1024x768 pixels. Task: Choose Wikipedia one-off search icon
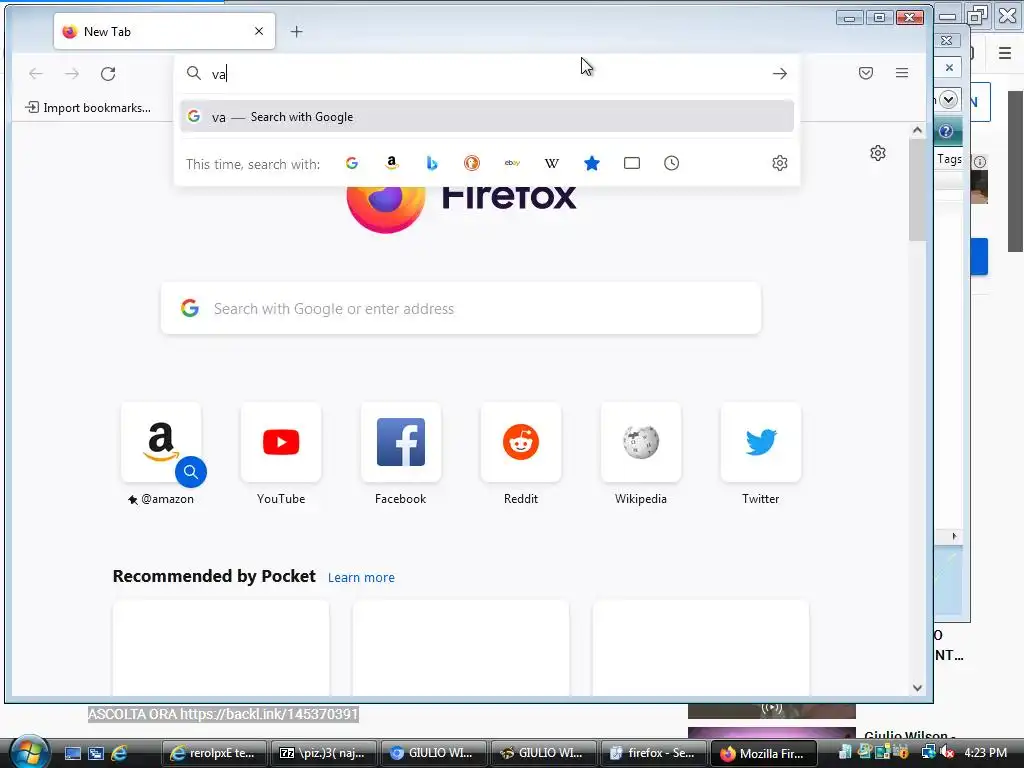[x=552, y=163]
